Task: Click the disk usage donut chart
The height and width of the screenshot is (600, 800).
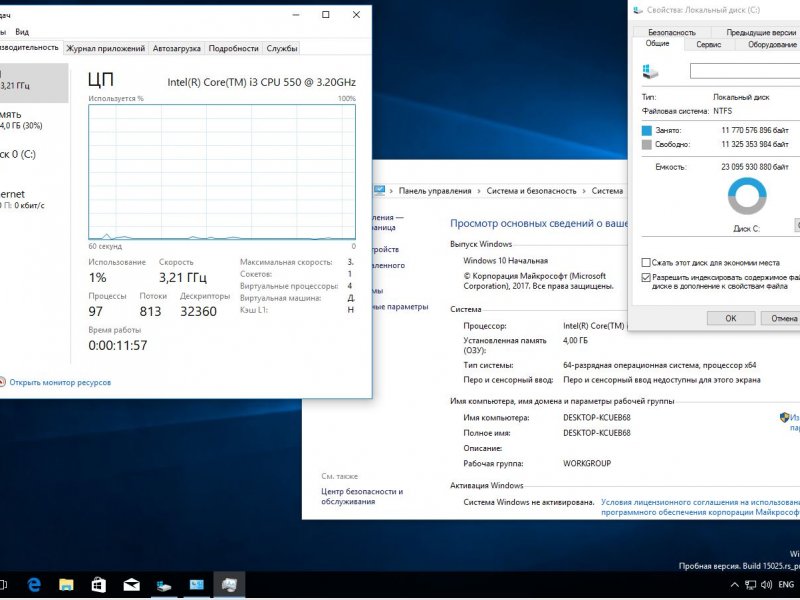Action: tap(747, 196)
